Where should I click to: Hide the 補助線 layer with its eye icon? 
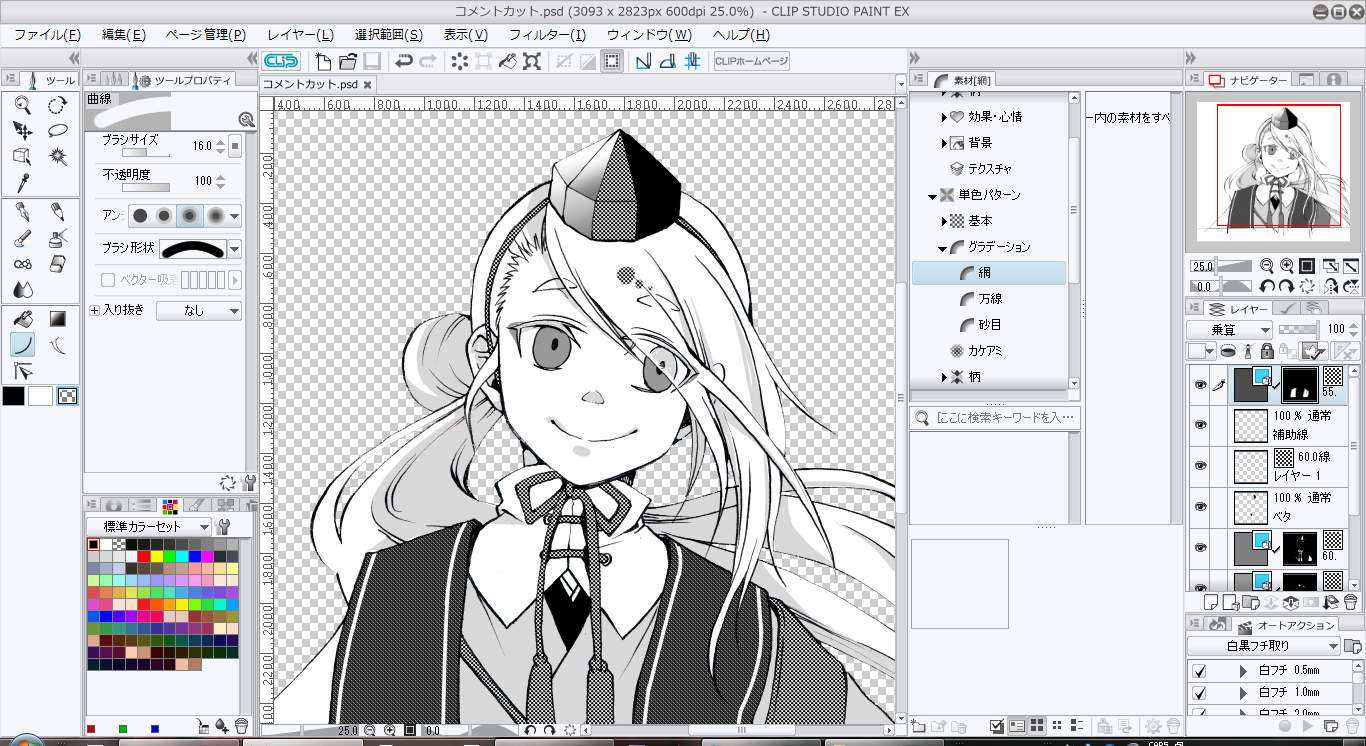[x=1200, y=424]
